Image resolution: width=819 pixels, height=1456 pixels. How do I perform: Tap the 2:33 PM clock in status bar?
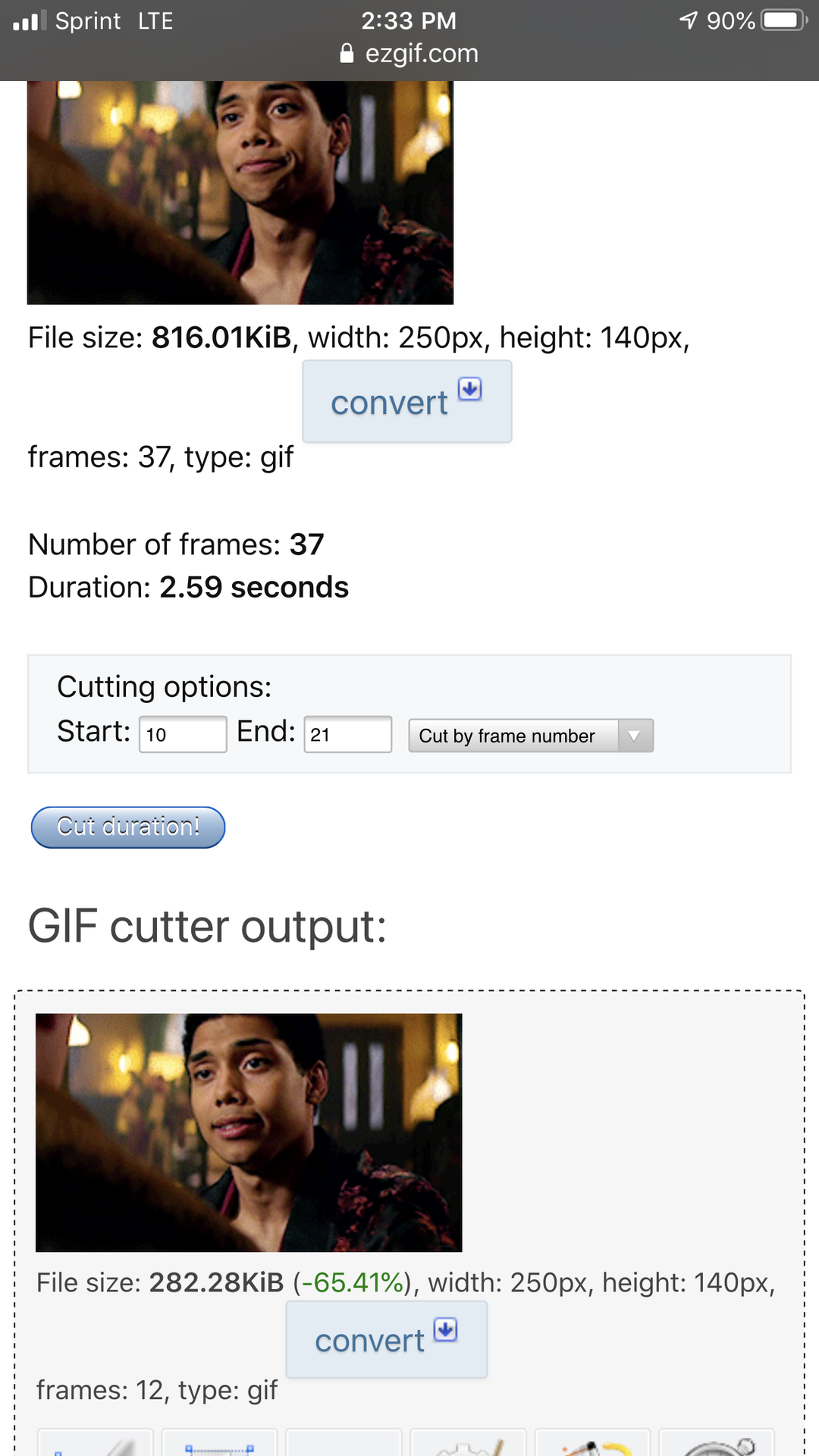click(409, 20)
